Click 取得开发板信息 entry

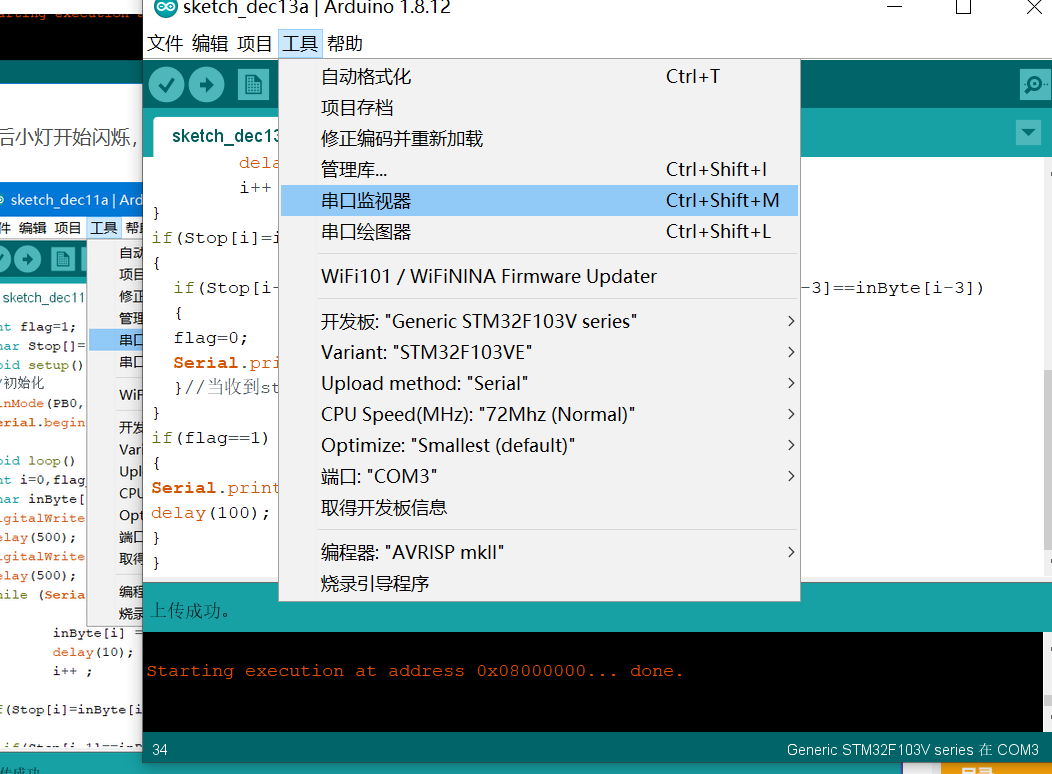pyautogui.click(x=539, y=507)
